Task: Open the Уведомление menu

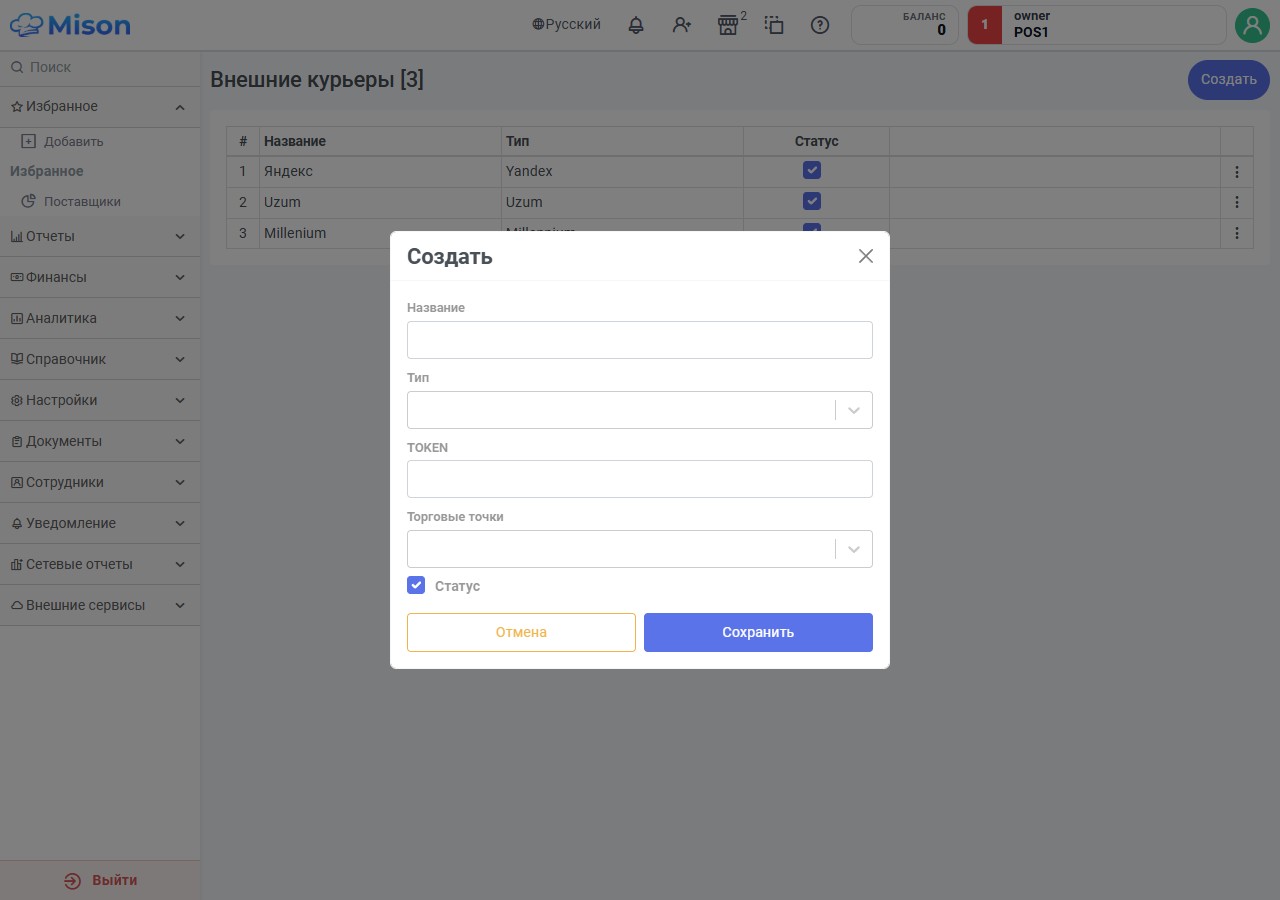Action: click(x=100, y=524)
